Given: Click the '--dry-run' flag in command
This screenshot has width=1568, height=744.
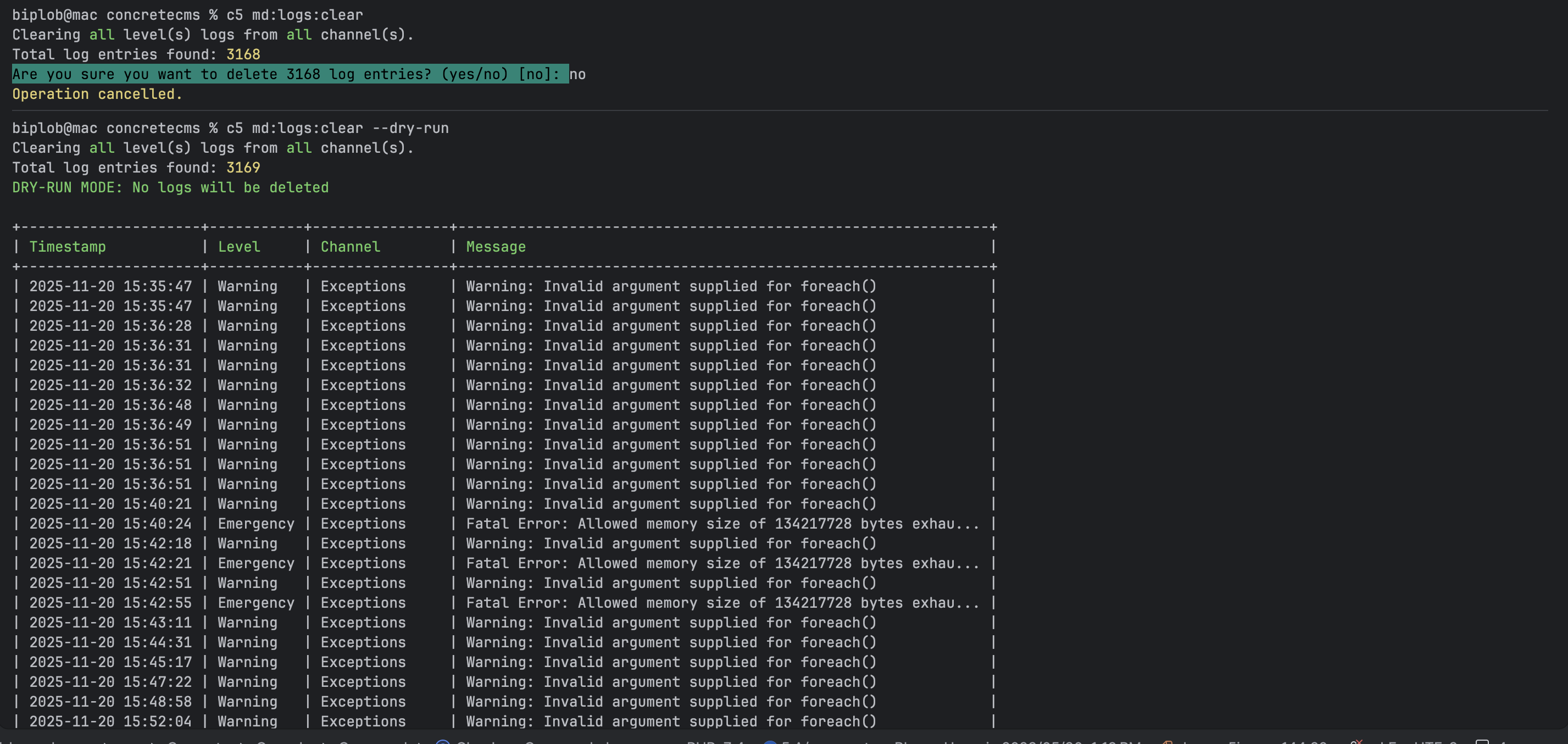Looking at the screenshot, I should tap(410, 128).
